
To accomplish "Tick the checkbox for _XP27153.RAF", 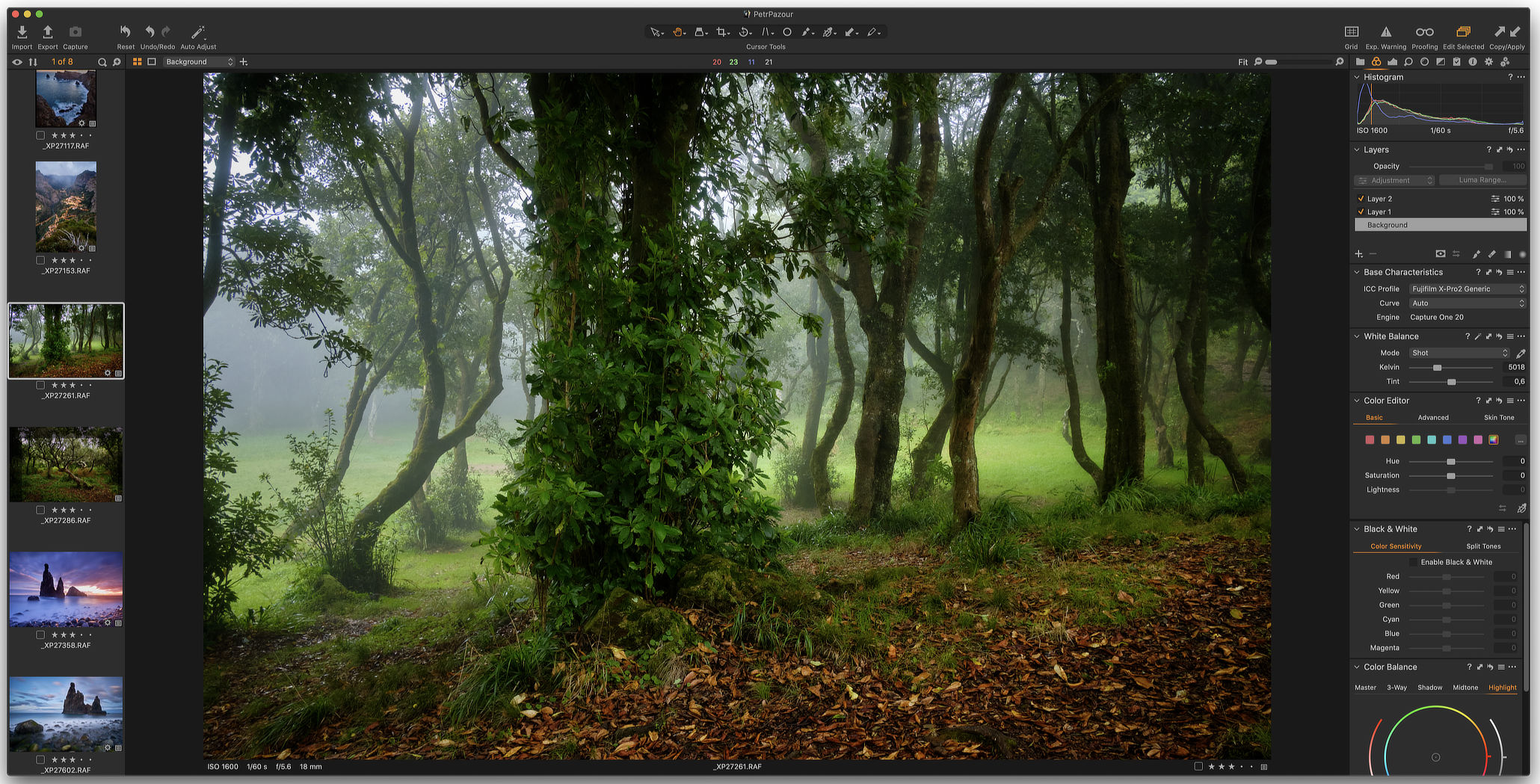I will 40,261.
